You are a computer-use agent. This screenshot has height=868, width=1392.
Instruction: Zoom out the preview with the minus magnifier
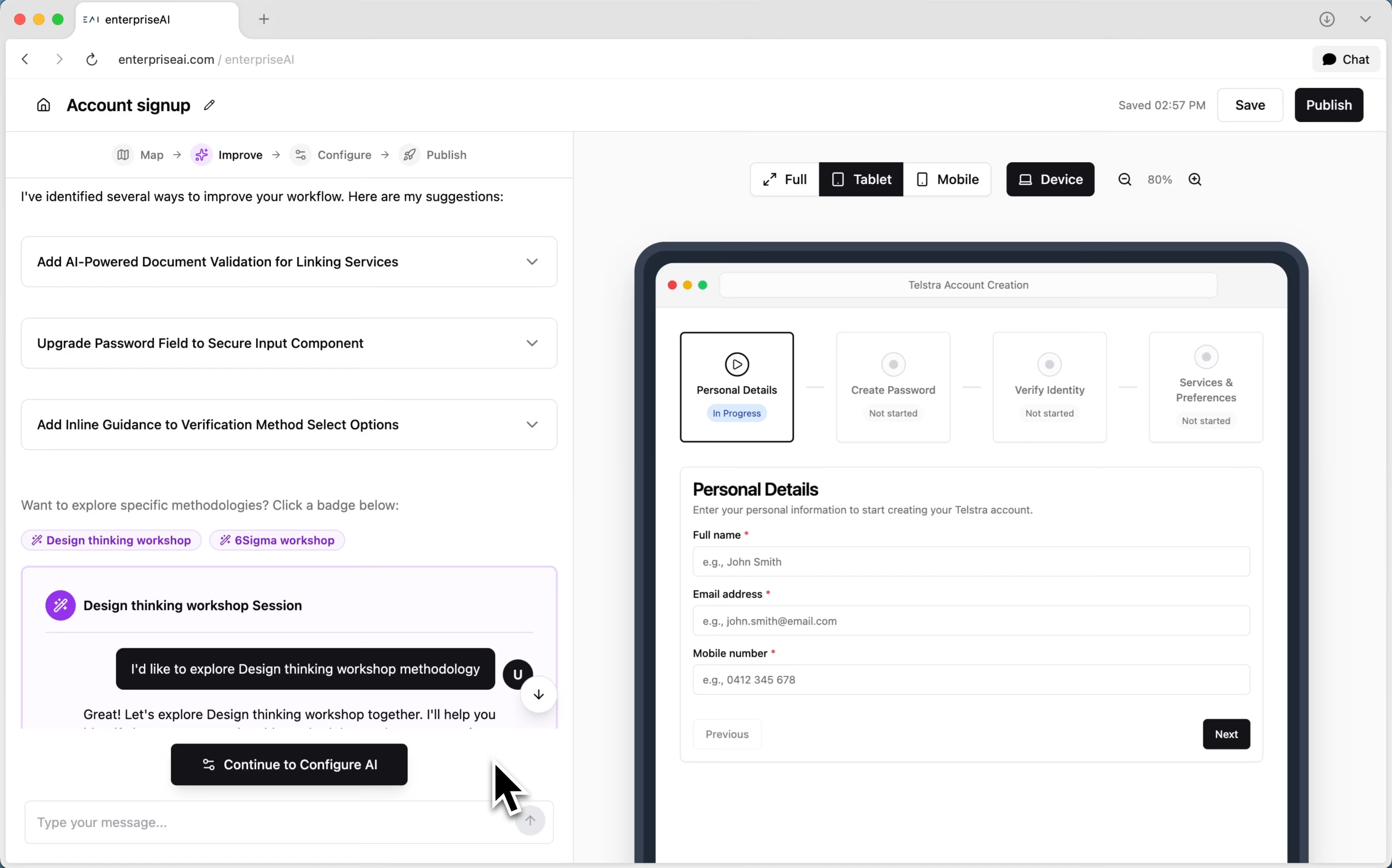coord(1125,180)
